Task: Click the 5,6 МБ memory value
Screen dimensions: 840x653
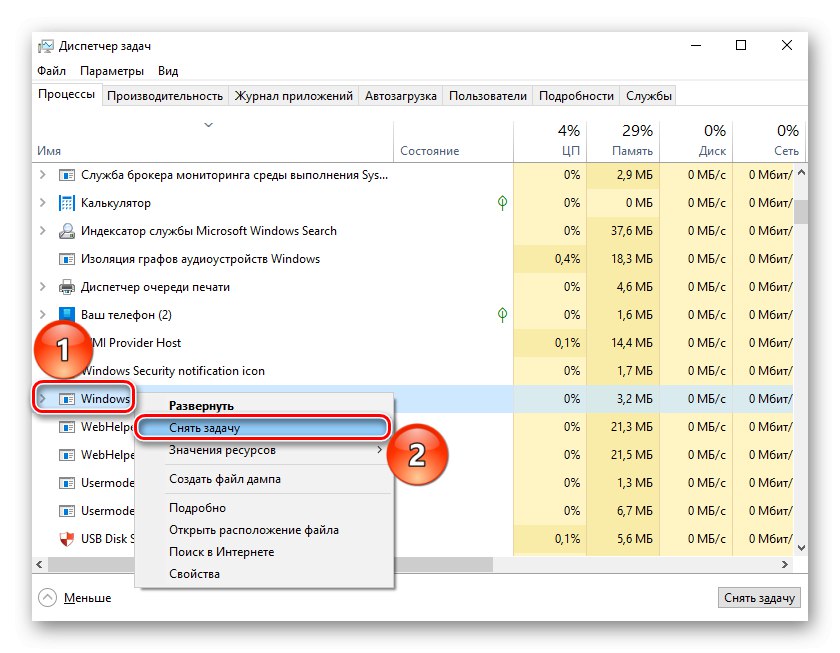Action: coord(635,539)
